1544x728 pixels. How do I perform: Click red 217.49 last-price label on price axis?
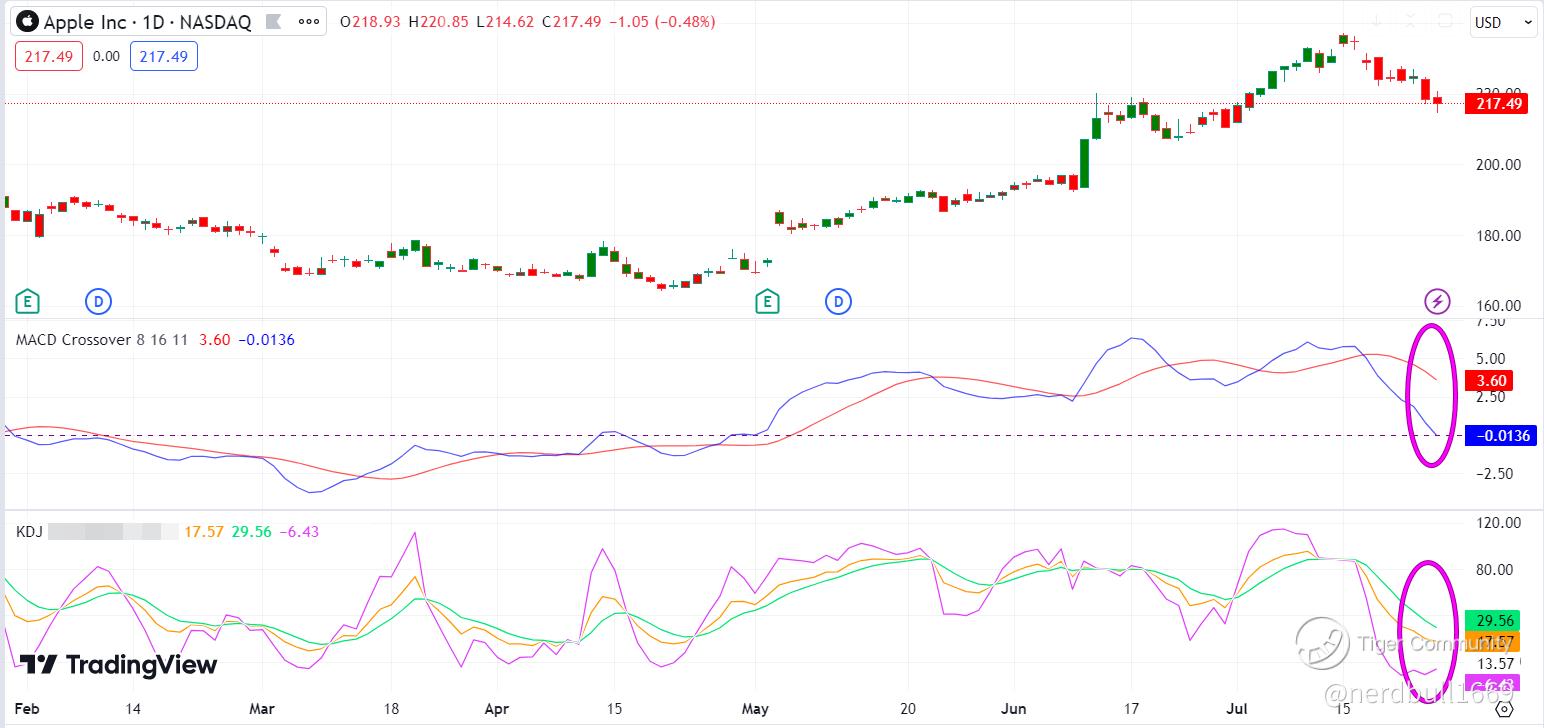tap(1496, 103)
